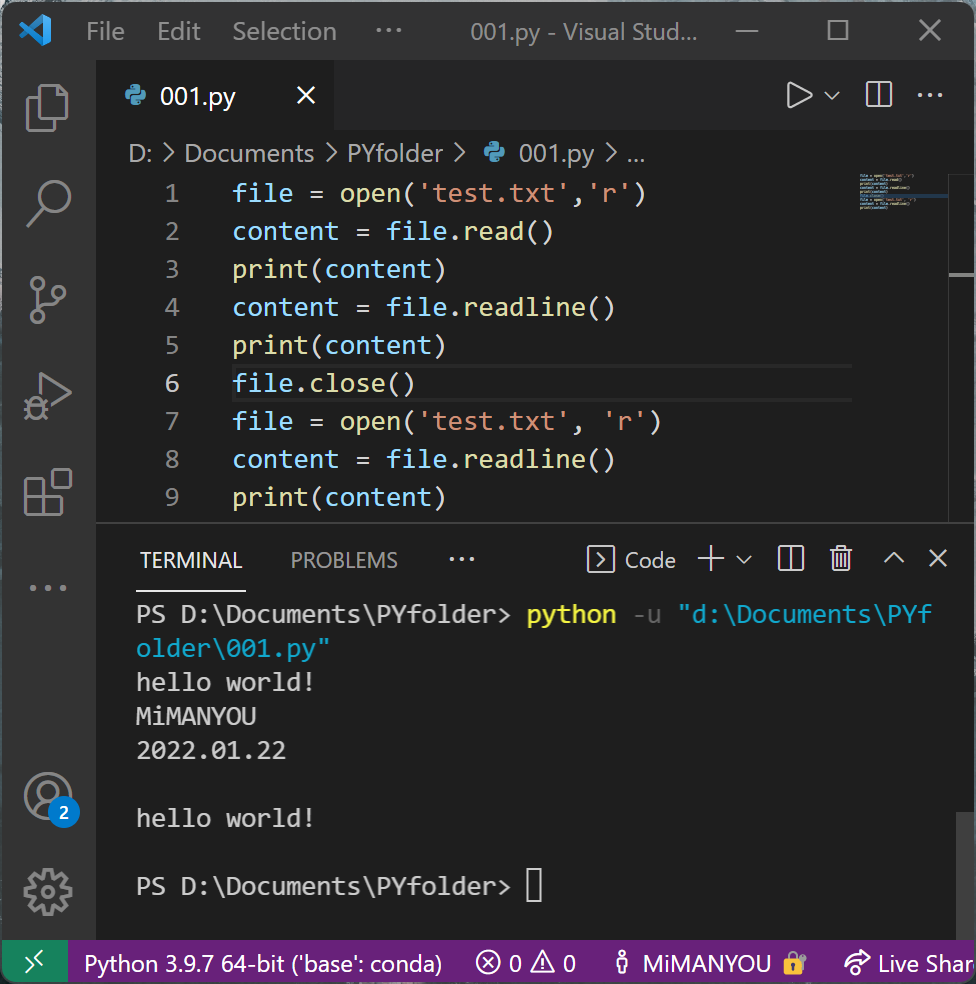Open the Search view icon

47,203
